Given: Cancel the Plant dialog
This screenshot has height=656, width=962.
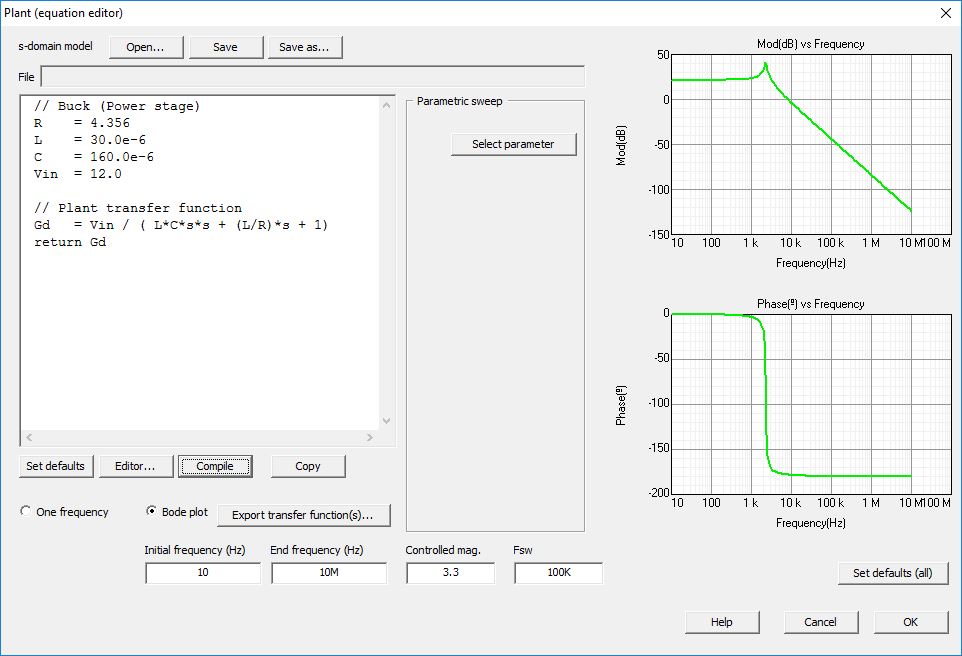Looking at the screenshot, I should pyautogui.click(x=820, y=622).
